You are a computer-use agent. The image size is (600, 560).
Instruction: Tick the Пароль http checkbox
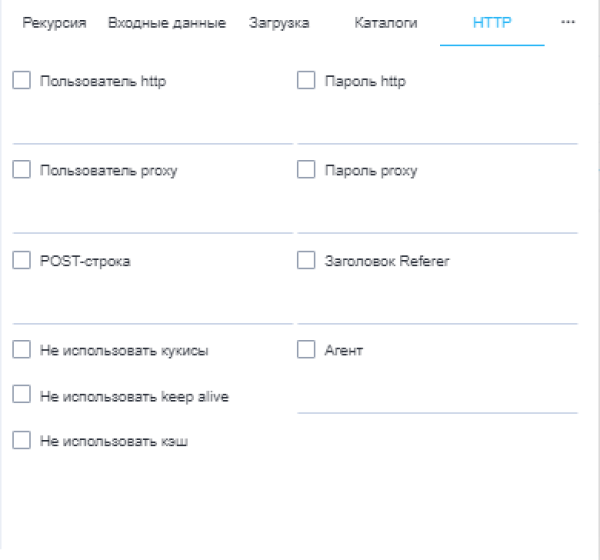click(306, 80)
